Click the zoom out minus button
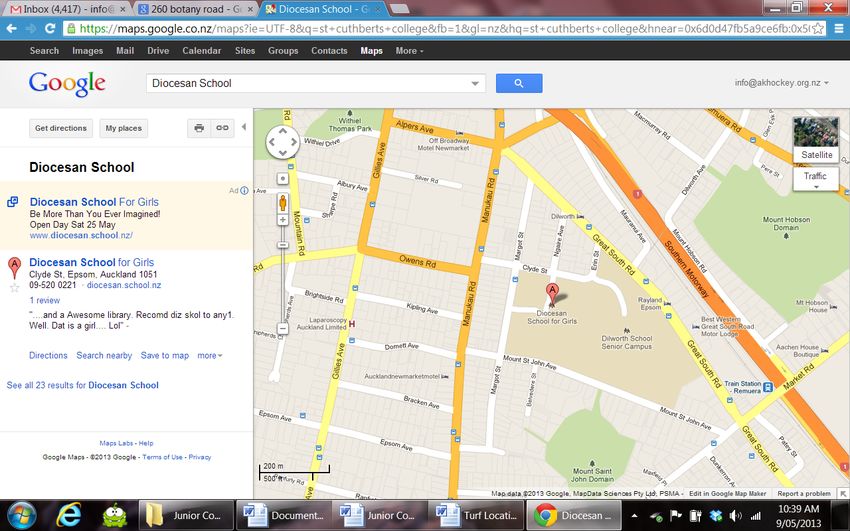Screen dimensions: 850x531 click(283, 328)
